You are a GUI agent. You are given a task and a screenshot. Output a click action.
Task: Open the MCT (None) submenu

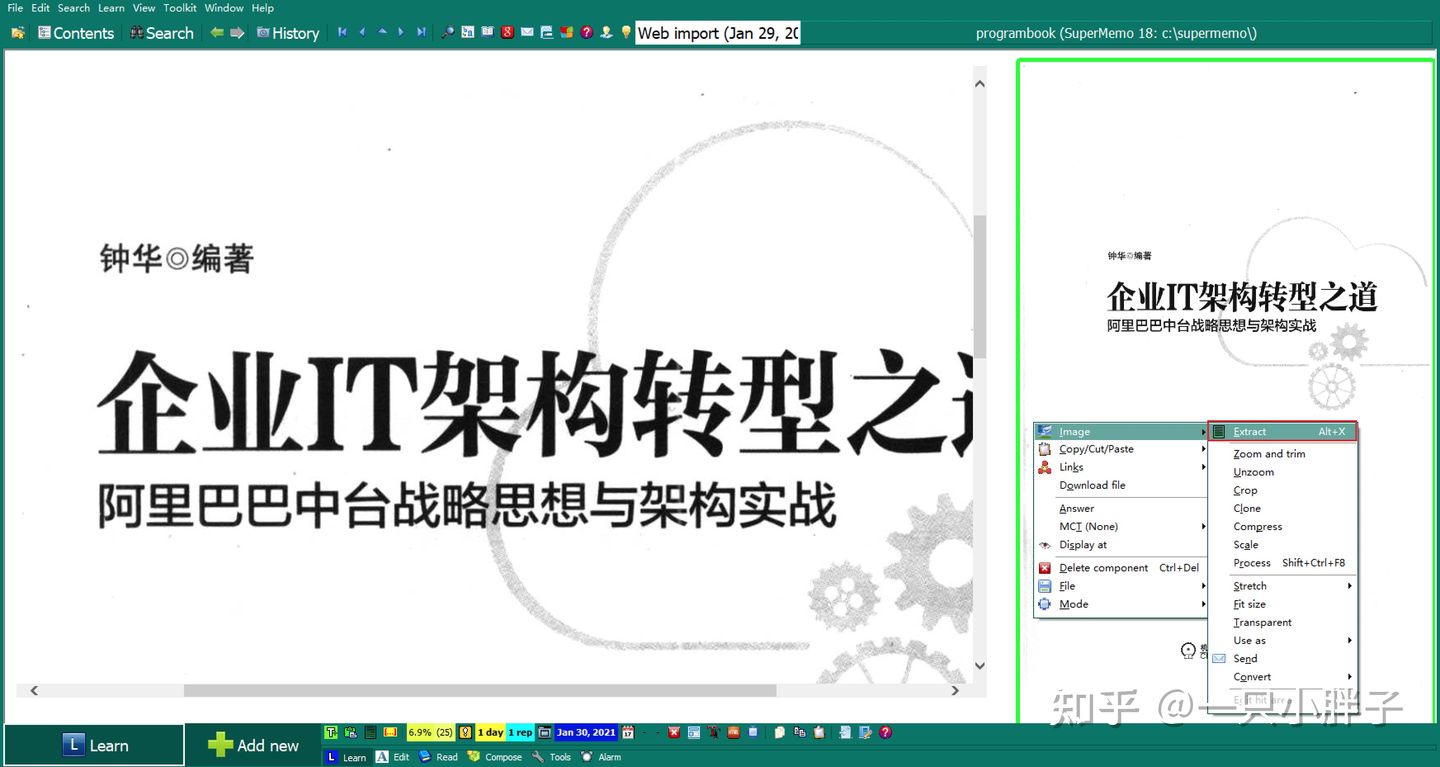click(1088, 526)
